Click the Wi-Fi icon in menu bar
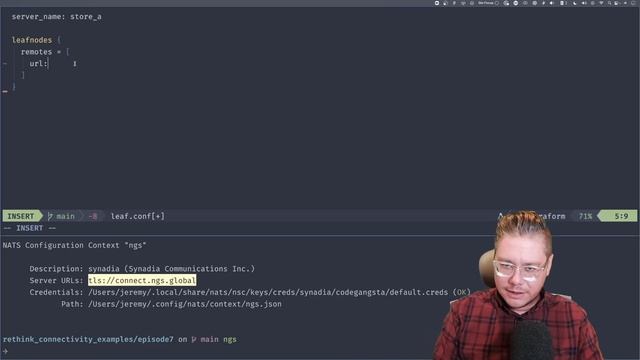The image size is (640, 360). tap(601, 3)
